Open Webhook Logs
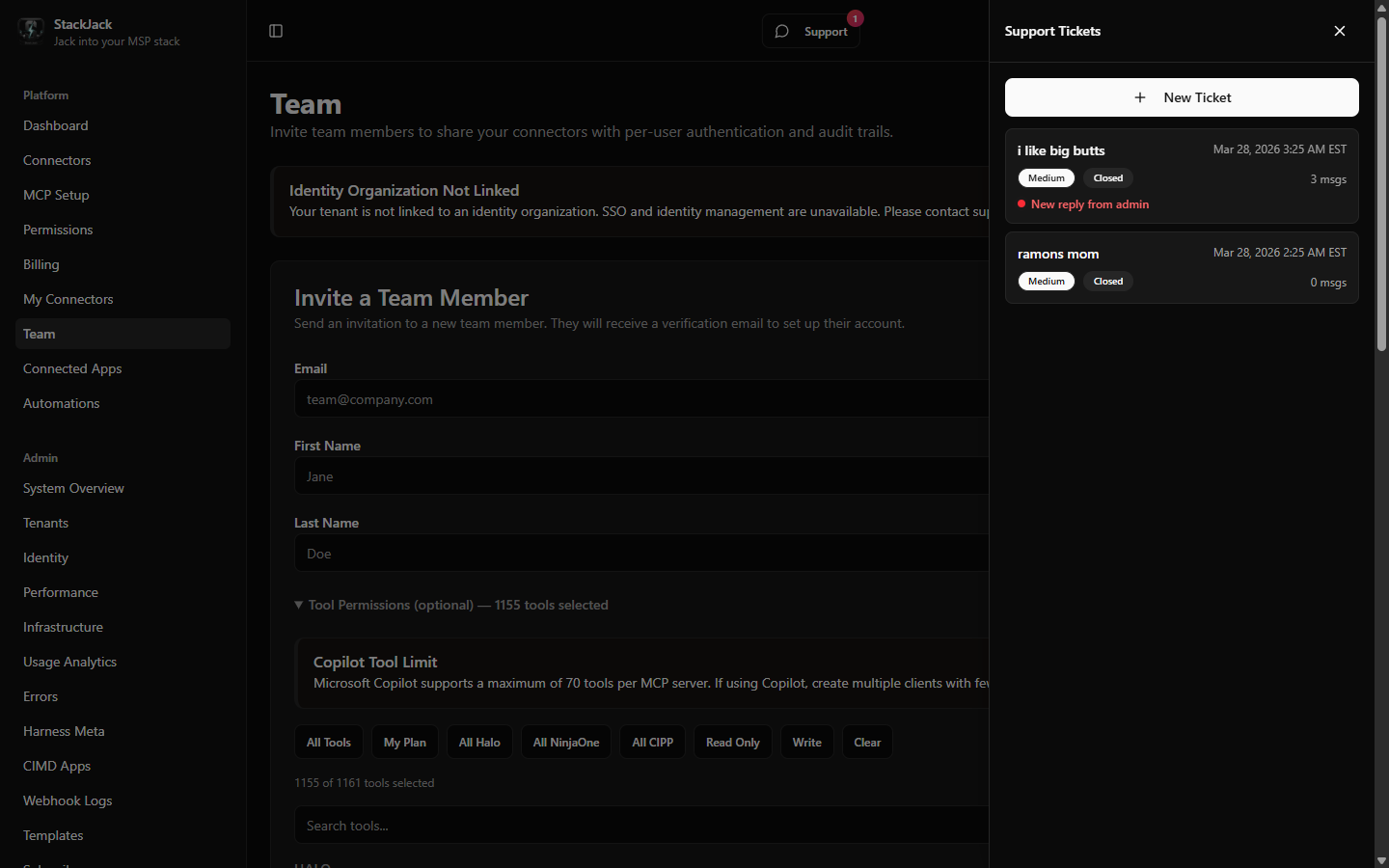The width and height of the screenshot is (1389, 868). (x=123, y=800)
